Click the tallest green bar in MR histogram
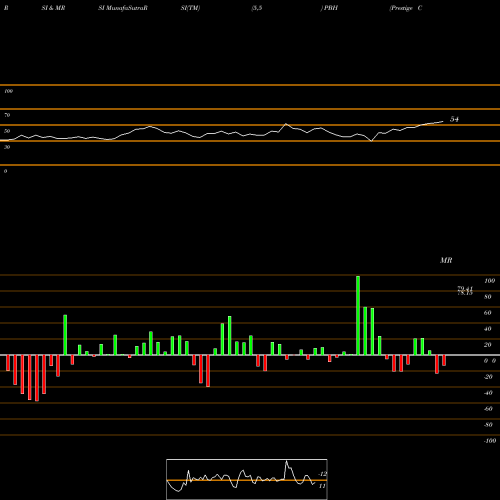500x500 pixels. 358,315
